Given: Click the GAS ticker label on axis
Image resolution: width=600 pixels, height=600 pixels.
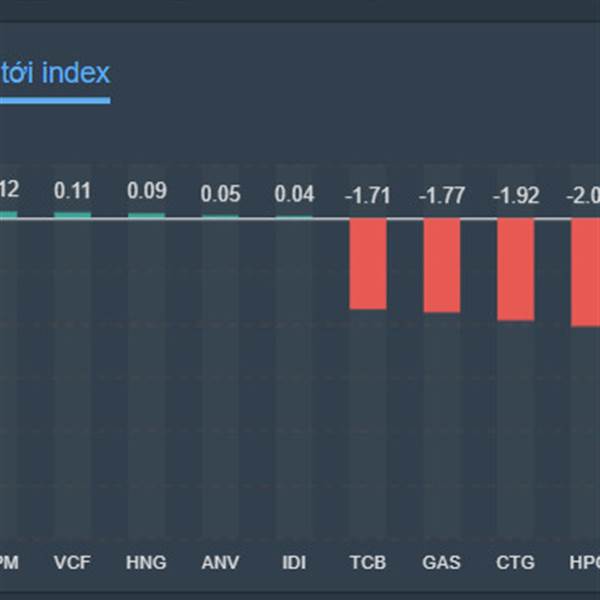Looking at the screenshot, I should 442,561.
